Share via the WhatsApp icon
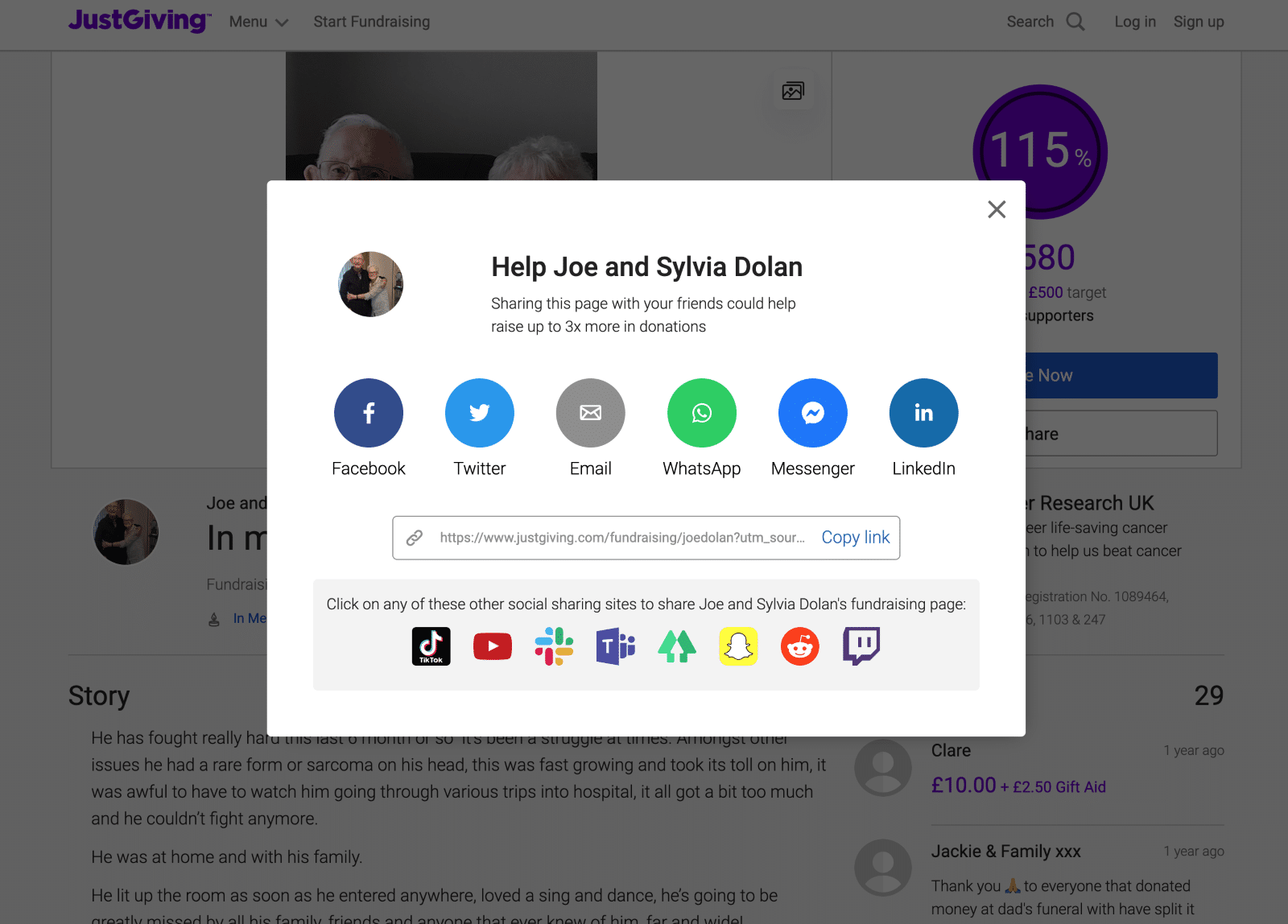Viewport: 1288px width, 924px height. [x=702, y=413]
